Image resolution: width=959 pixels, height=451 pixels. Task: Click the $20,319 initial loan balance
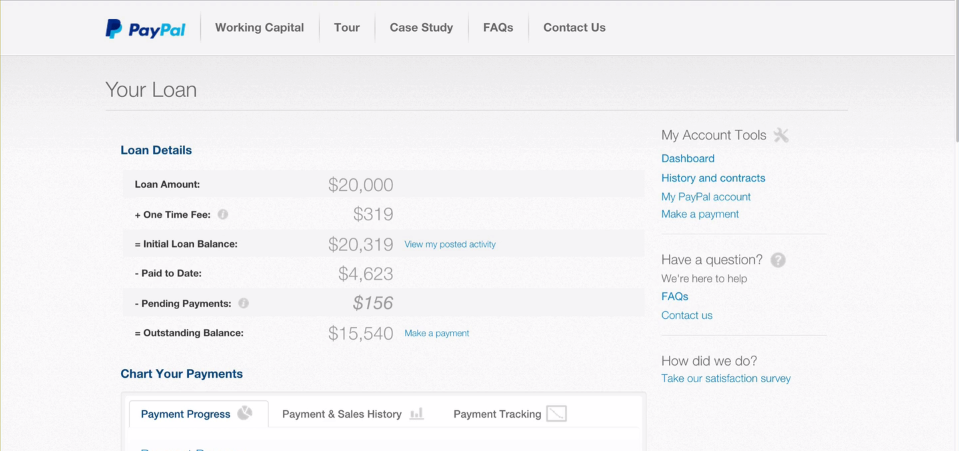click(361, 244)
